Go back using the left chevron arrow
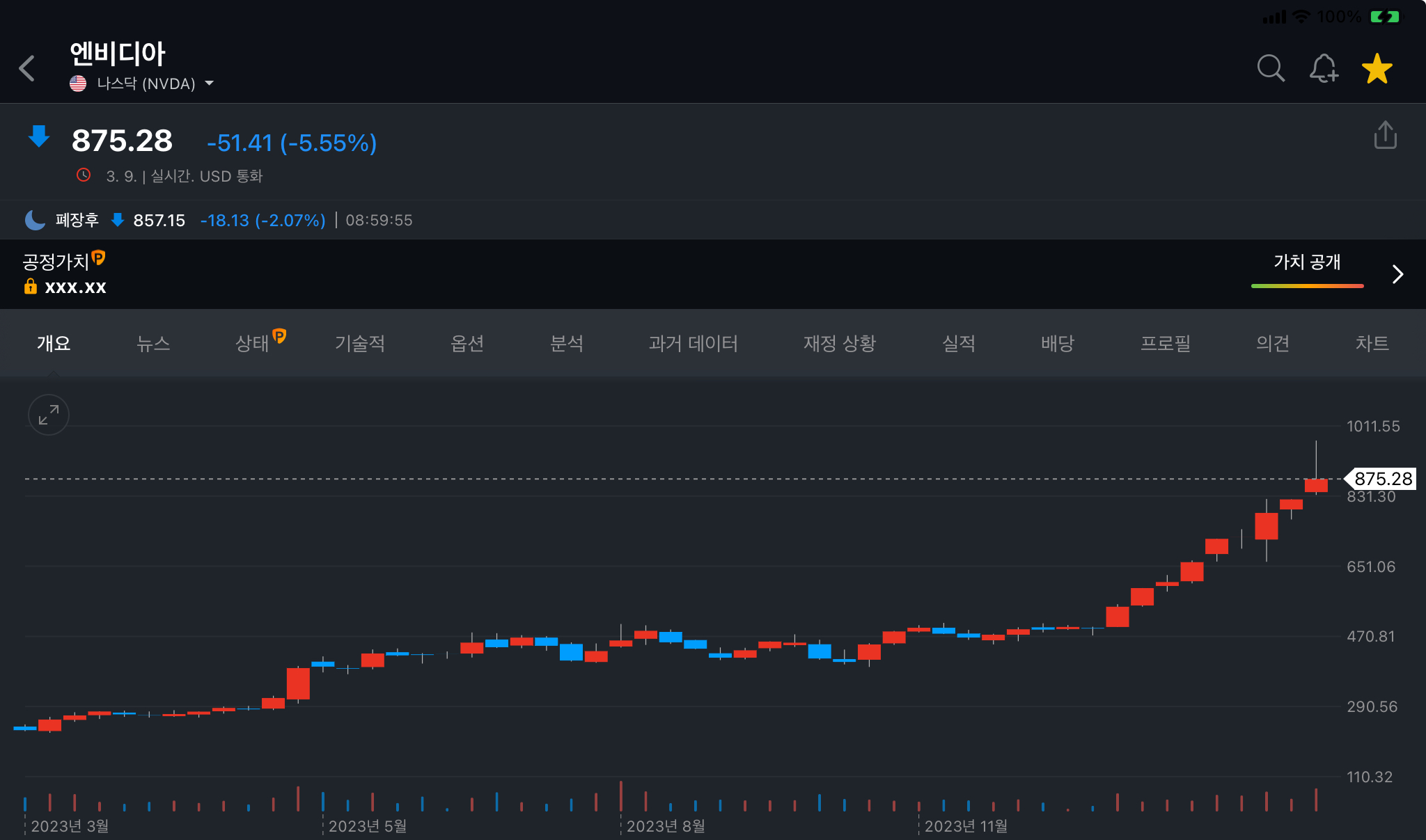Image resolution: width=1426 pixels, height=840 pixels. point(27,68)
